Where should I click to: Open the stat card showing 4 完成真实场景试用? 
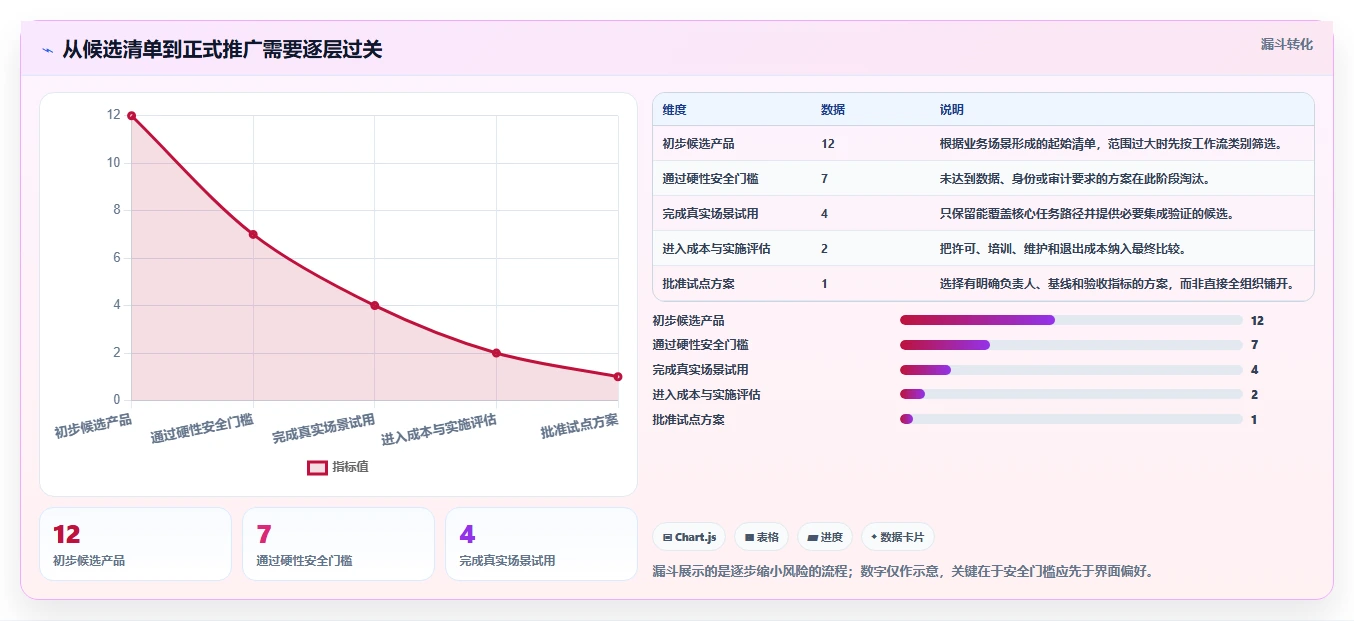tap(541, 544)
